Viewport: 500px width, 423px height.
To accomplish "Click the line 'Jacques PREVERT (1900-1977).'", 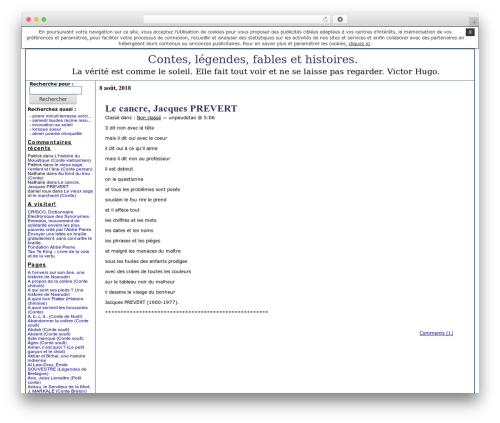I will 142,302.
